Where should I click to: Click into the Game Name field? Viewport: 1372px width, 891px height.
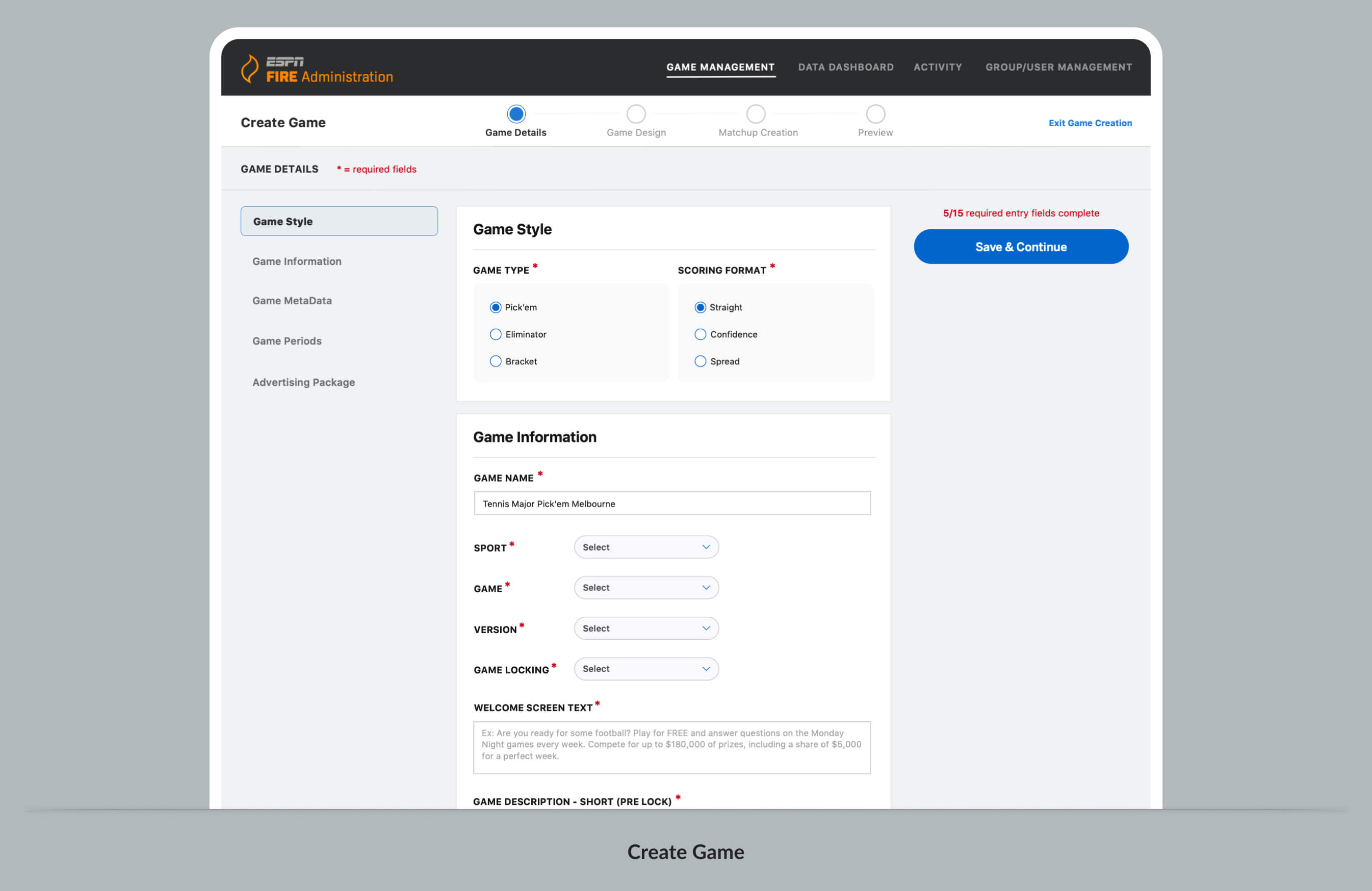point(671,503)
